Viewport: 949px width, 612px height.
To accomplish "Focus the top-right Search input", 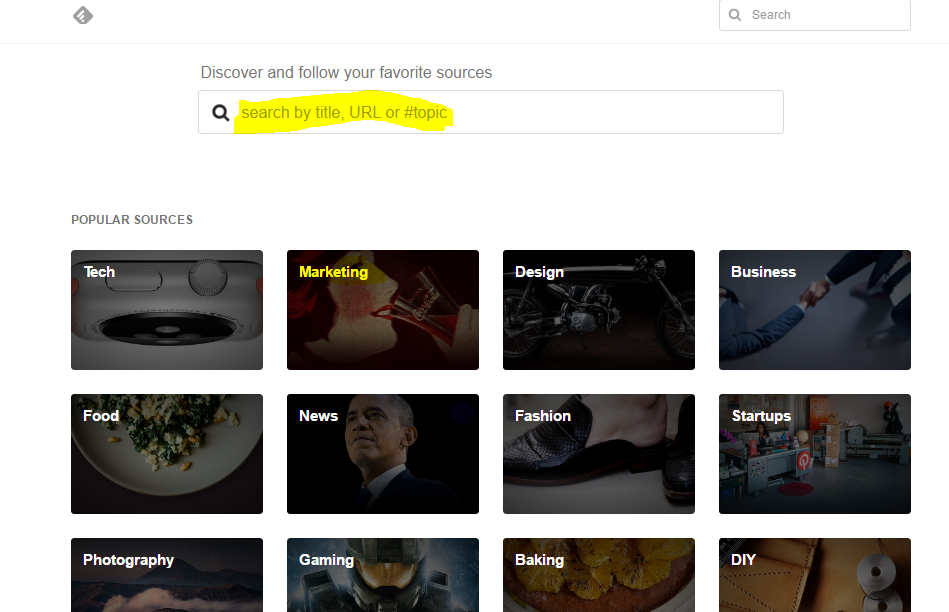I will point(815,15).
